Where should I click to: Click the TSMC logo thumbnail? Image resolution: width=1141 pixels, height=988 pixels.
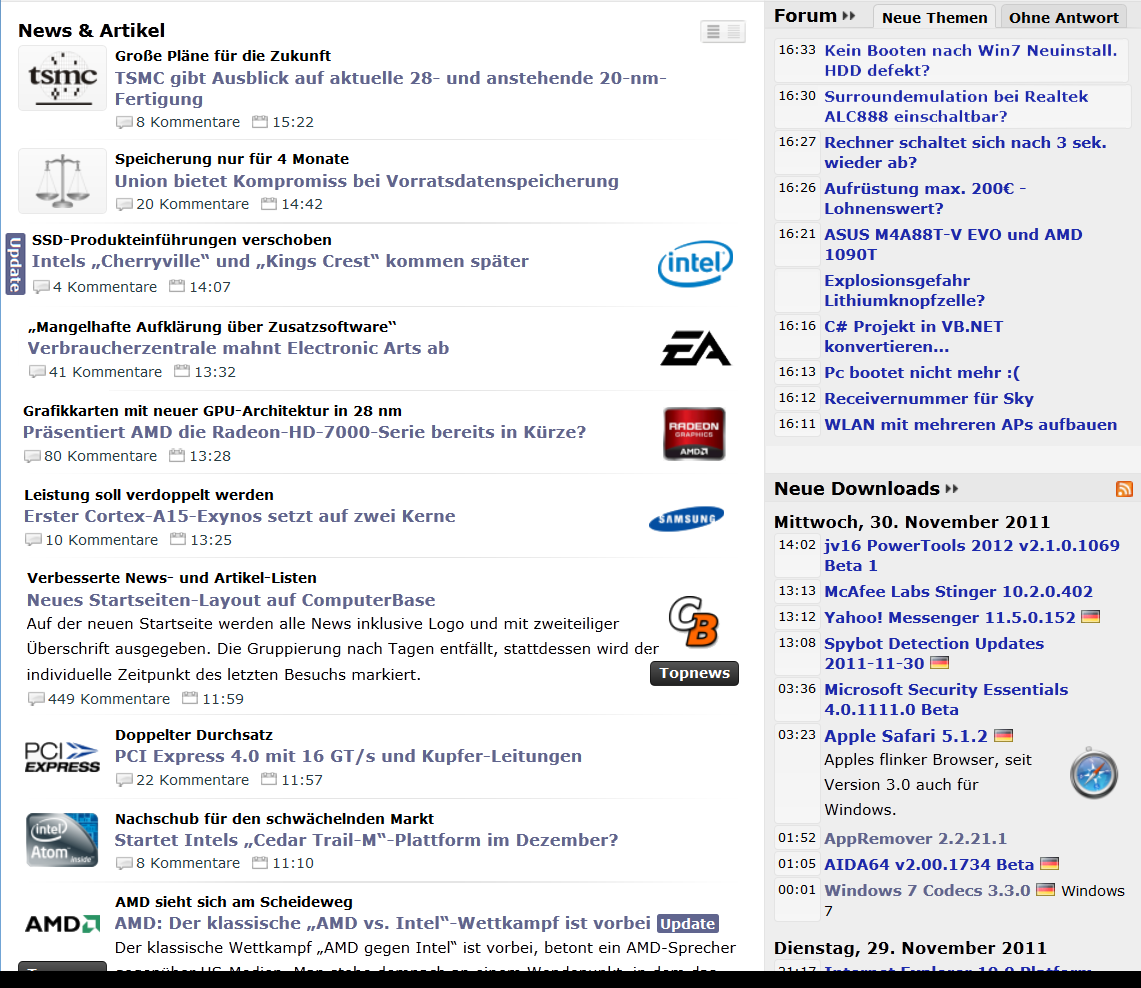(63, 79)
